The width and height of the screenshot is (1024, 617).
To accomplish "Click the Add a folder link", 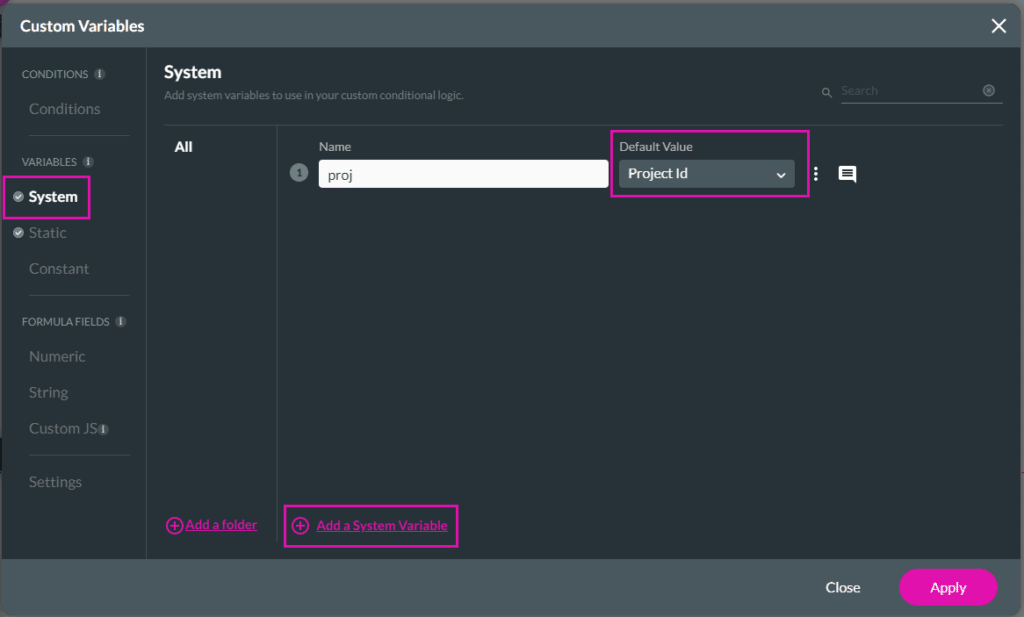I will tap(220, 525).
